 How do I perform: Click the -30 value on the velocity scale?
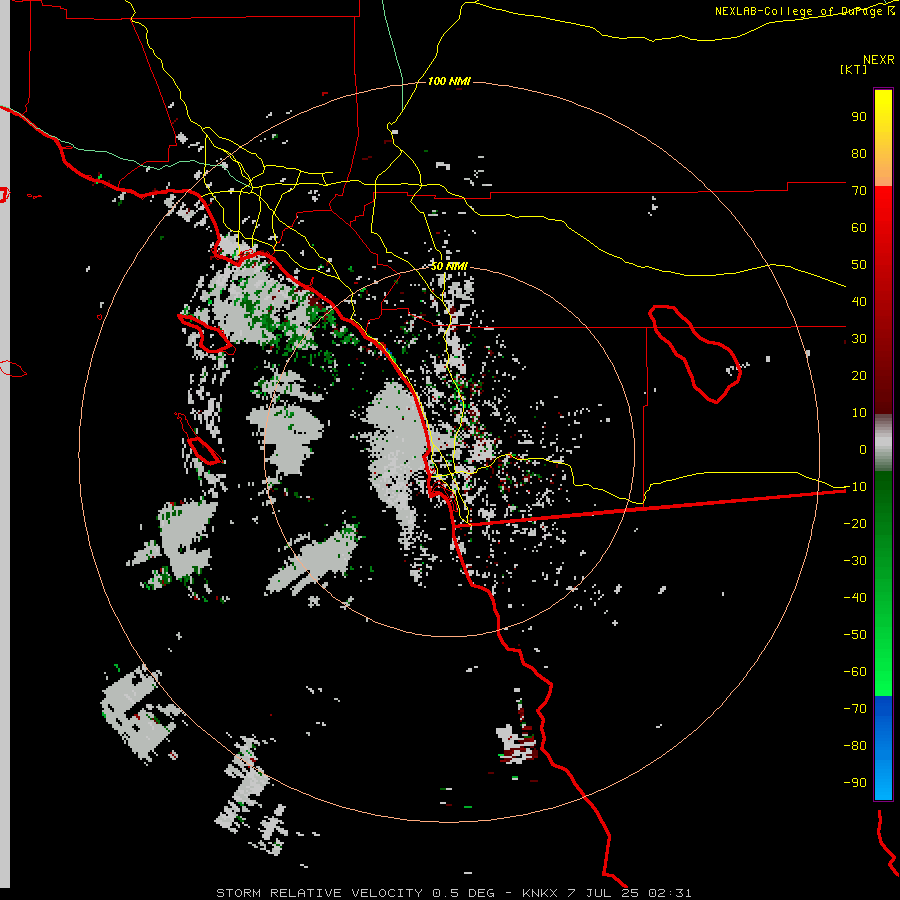click(855, 561)
